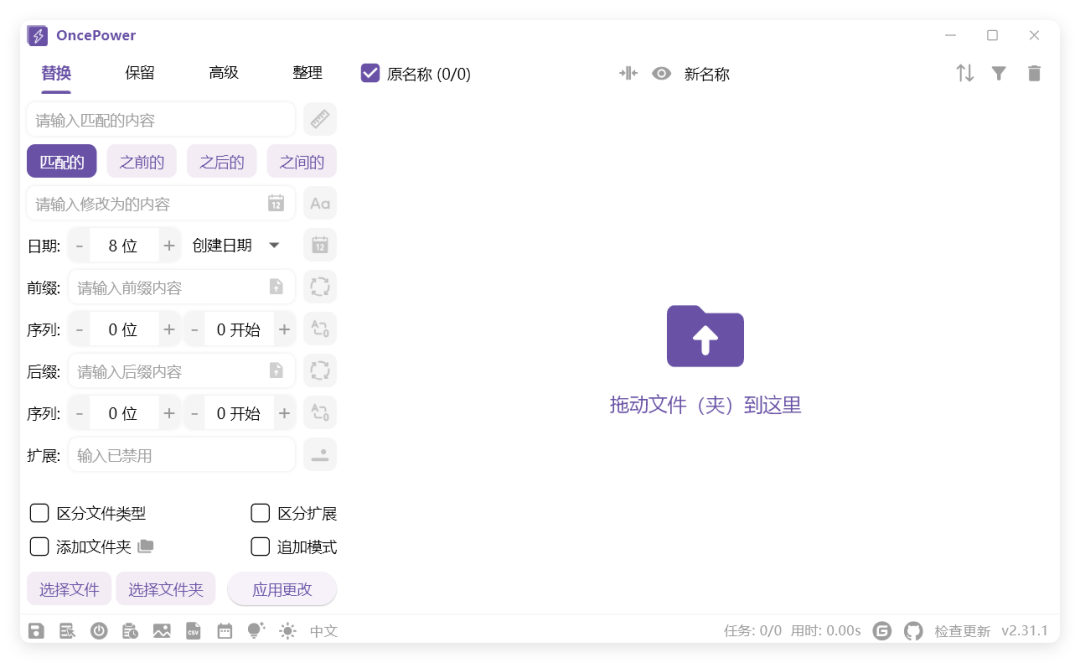Increase the suffix 序列 位 count with plus
The height and width of the screenshot is (663, 1080).
click(169, 414)
